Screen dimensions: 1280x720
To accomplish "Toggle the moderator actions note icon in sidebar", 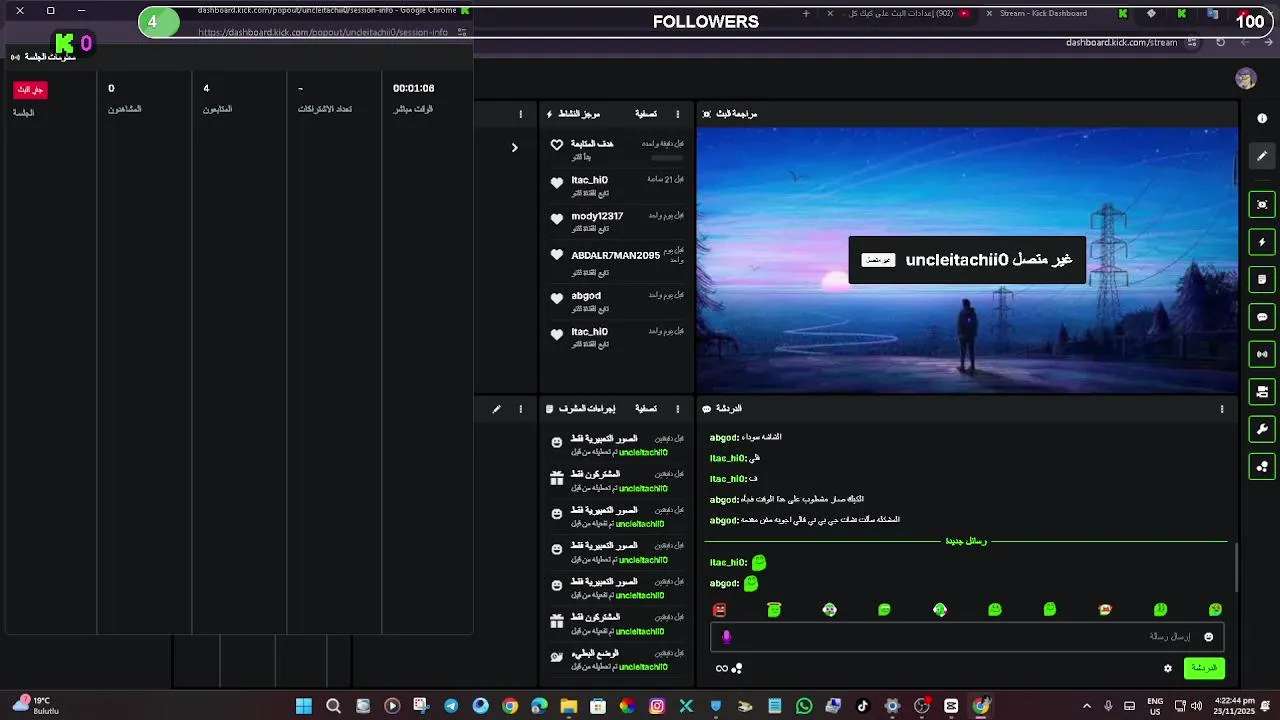I will [x=1262, y=279].
